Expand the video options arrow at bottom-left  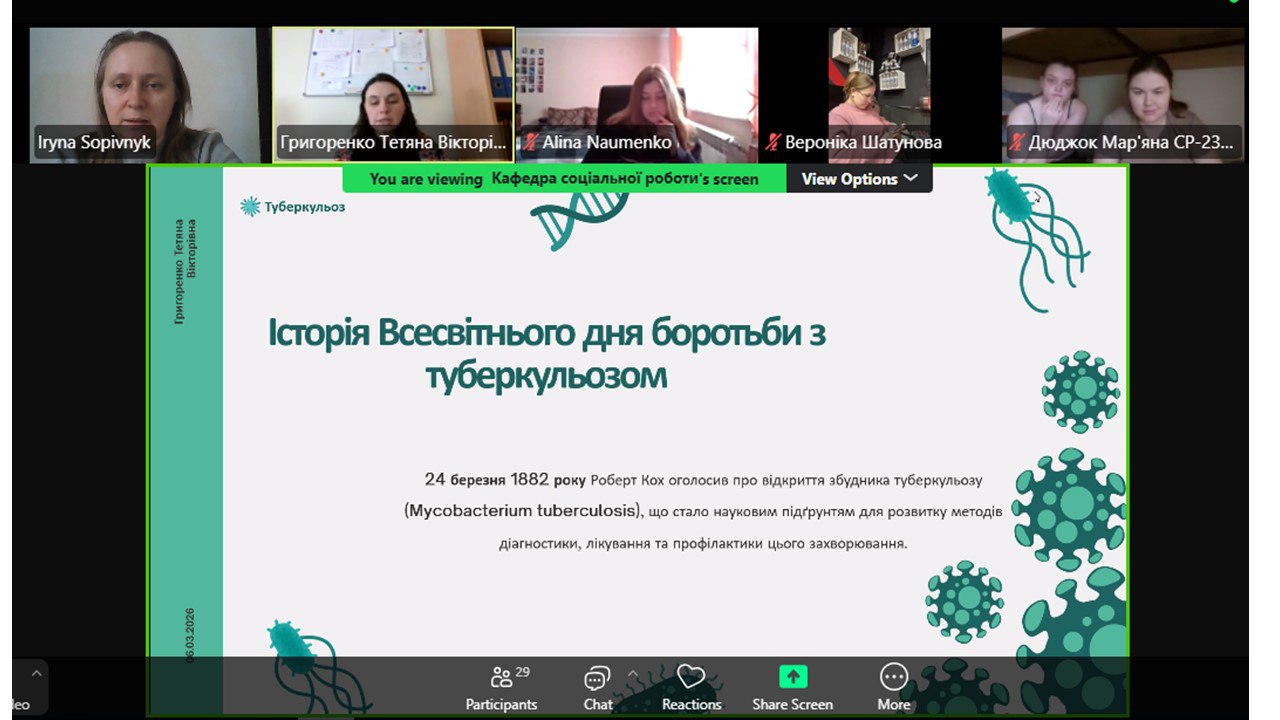37,673
